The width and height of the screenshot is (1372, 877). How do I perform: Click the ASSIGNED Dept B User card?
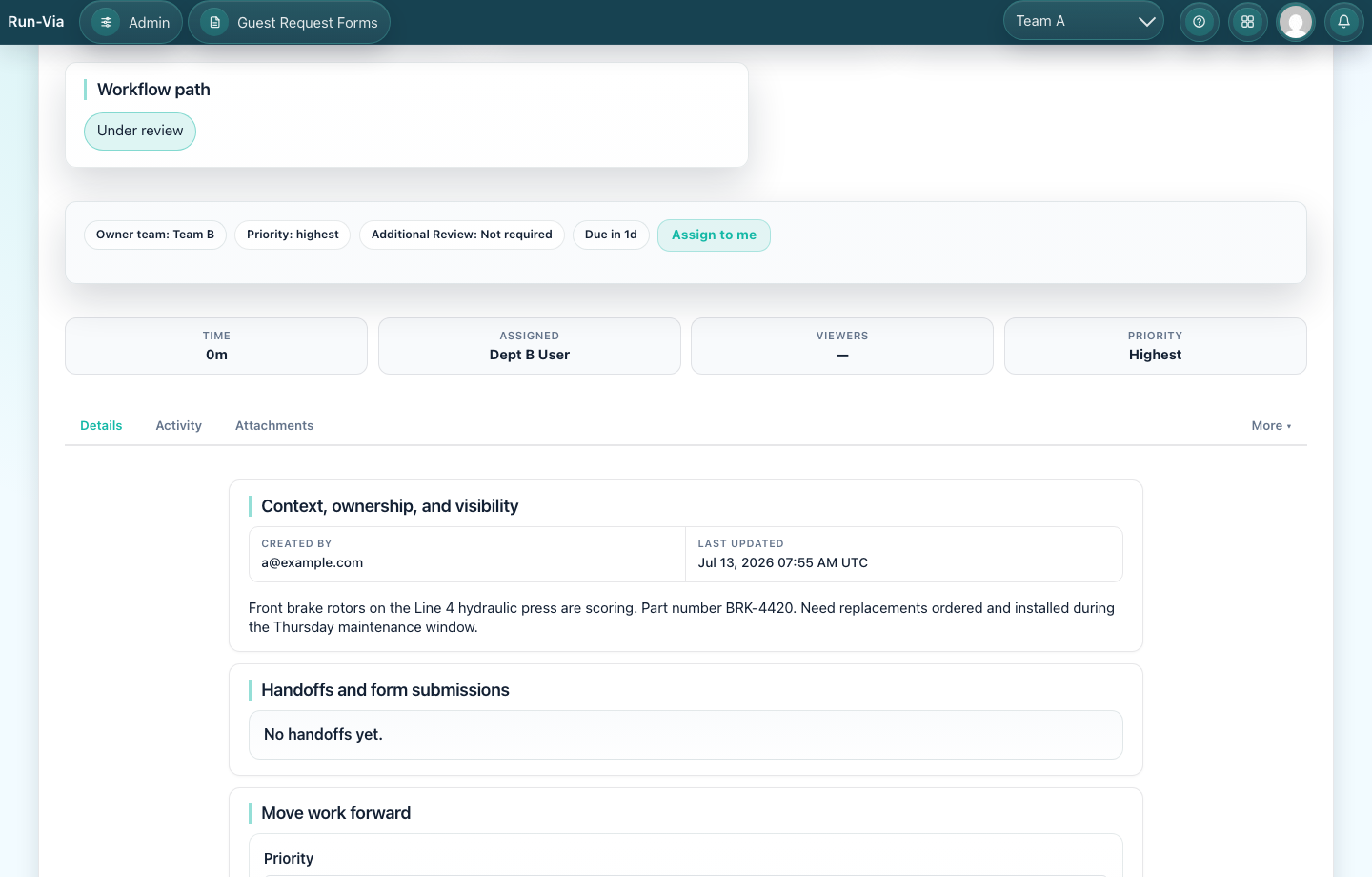coord(530,346)
